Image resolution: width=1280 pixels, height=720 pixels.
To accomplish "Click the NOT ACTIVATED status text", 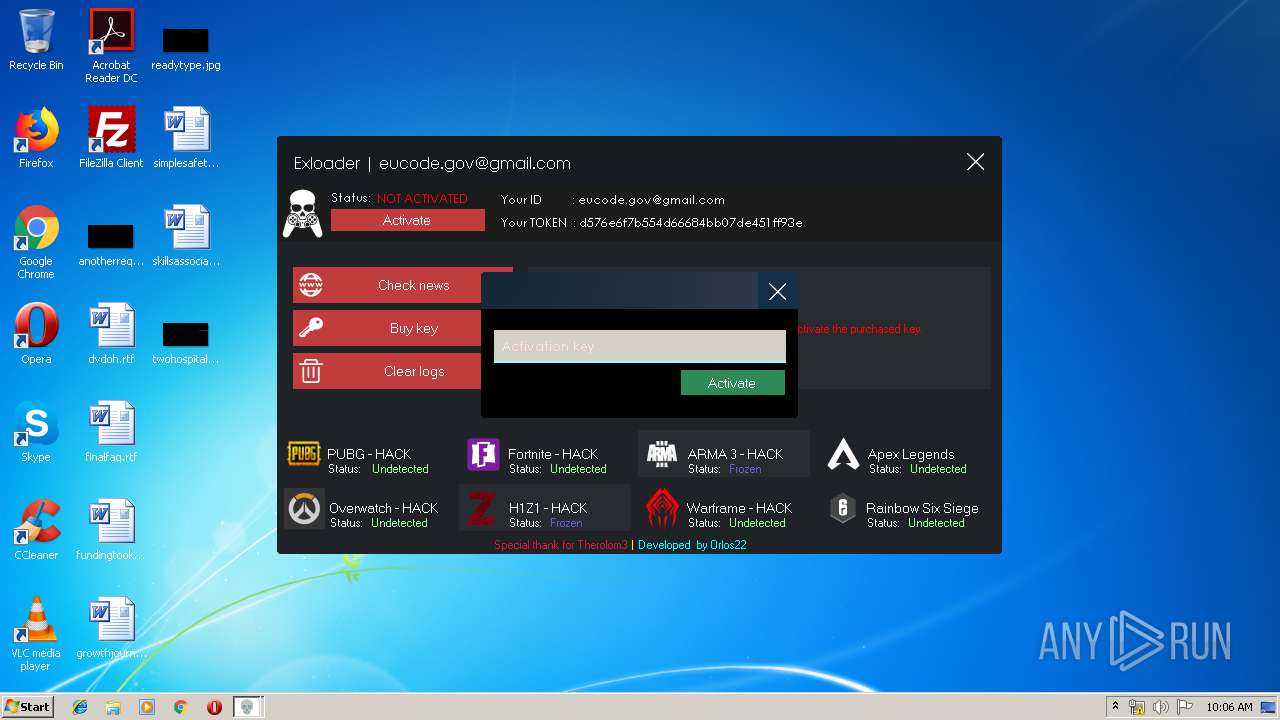I will 422,198.
